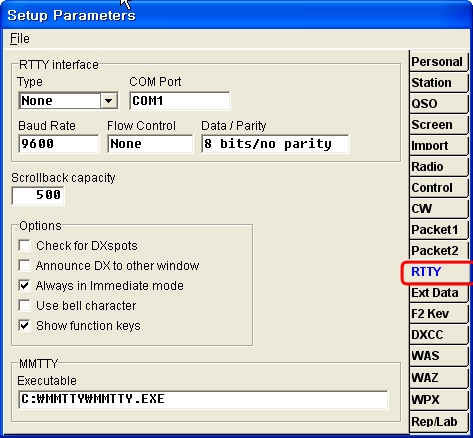Open the Ext Data tab
This screenshot has height=438, width=473.
tap(438, 293)
